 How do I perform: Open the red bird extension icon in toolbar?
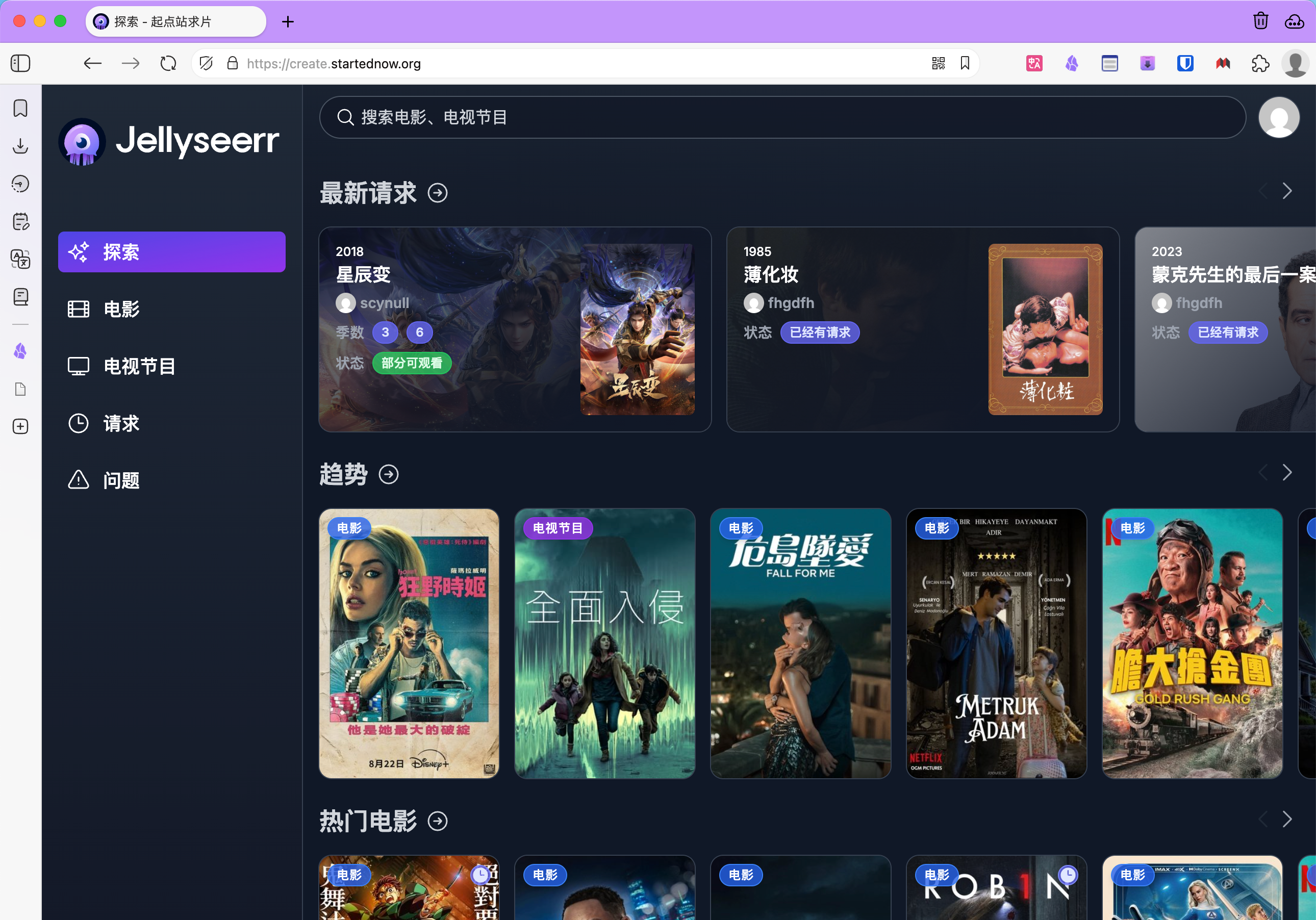[1223, 64]
